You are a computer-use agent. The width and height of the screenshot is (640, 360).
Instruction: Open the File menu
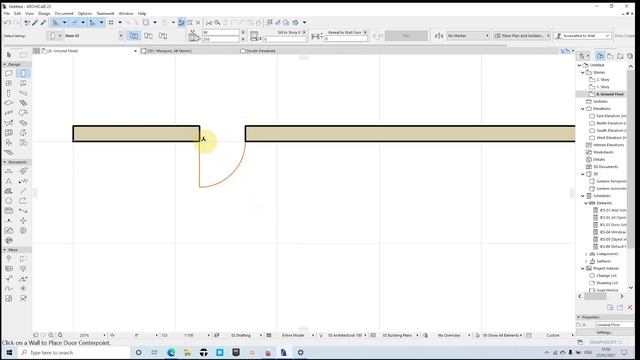[7, 13]
